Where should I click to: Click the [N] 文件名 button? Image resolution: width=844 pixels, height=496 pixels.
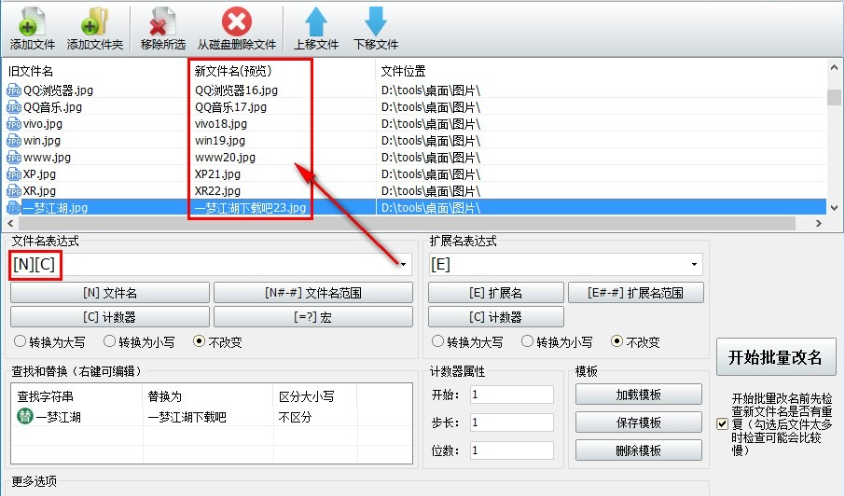pyautogui.click(x=110, y=293)
